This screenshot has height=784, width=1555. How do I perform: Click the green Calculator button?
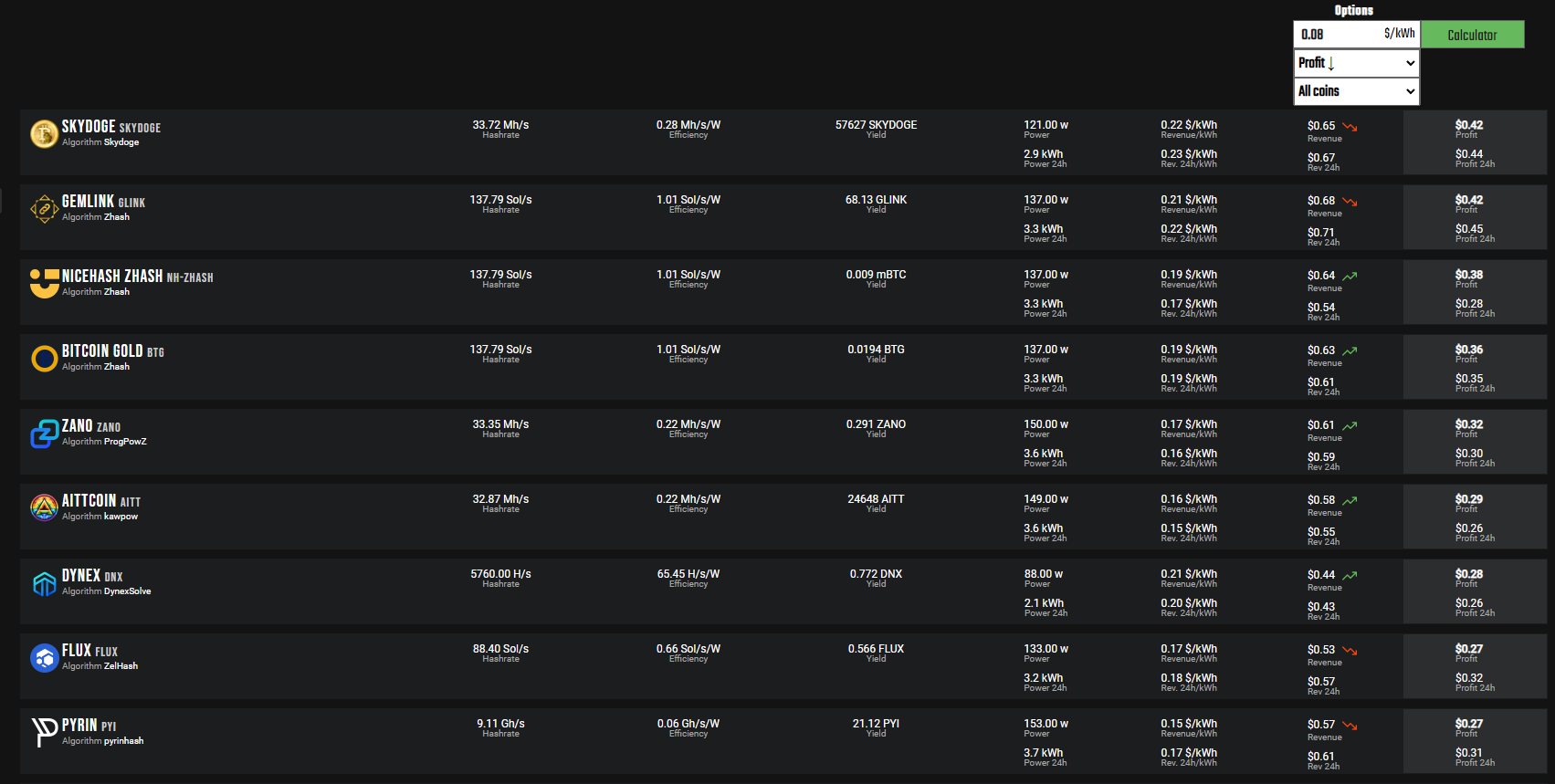point(1472,35)
